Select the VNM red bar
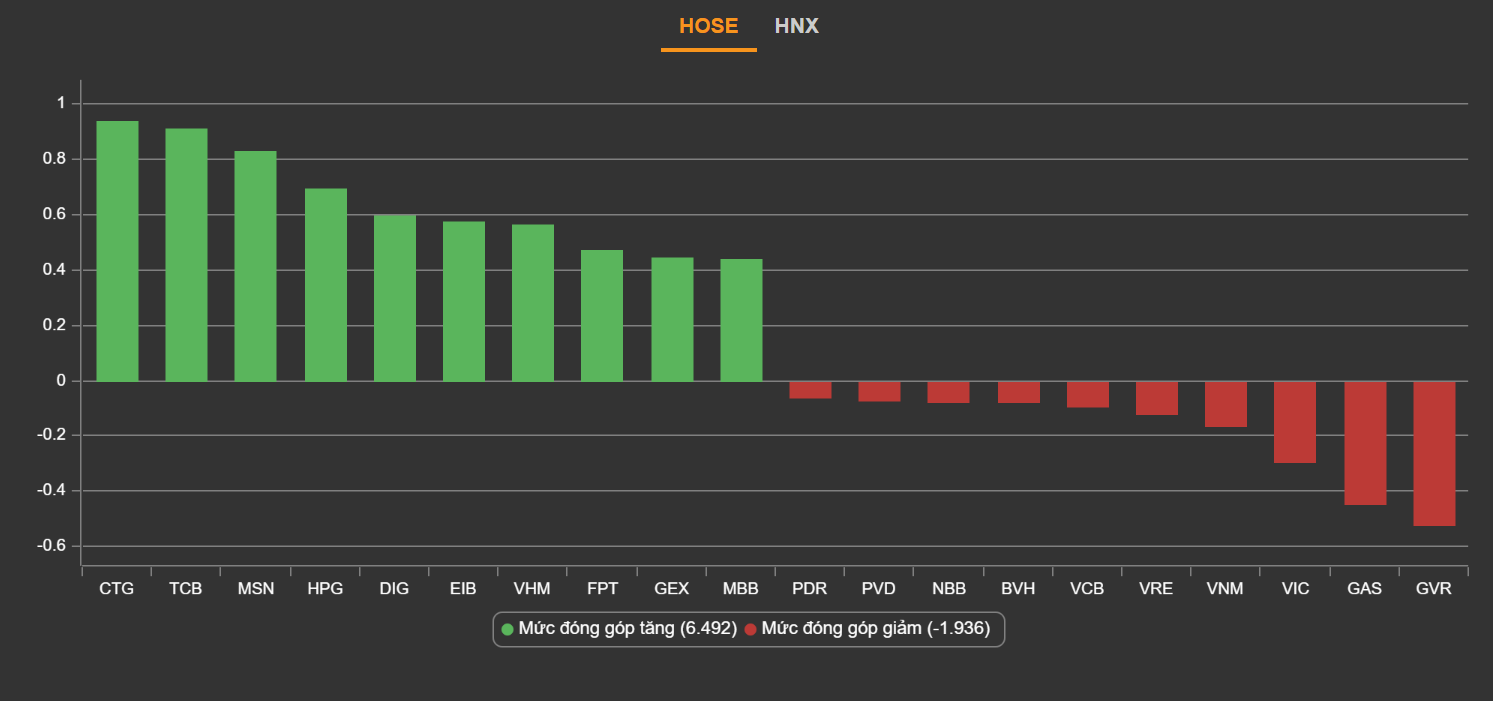1493x701 pixels. pos(1225,404)
